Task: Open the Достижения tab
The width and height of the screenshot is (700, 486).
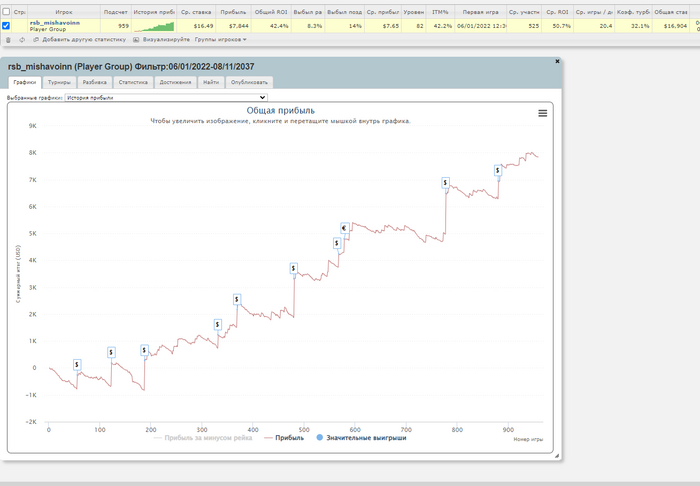Action: (x=175, y=82)
